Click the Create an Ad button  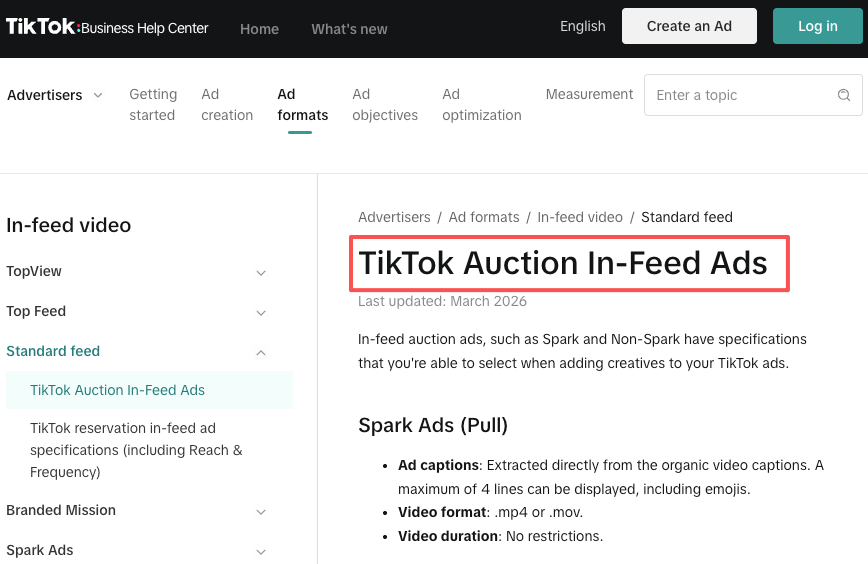tap(689, 26)
